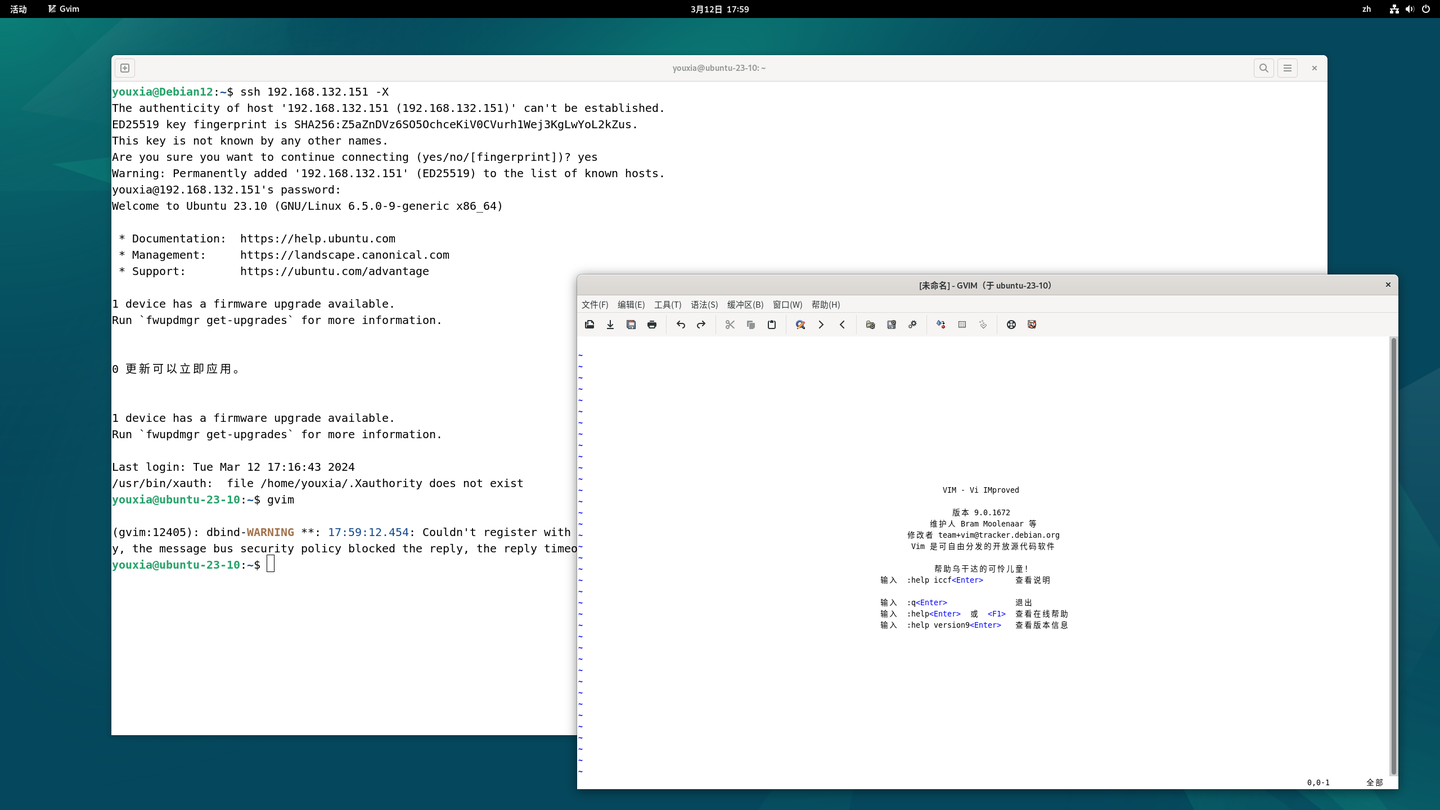Open the 文件(F) menu in GVim

(594, 304)
